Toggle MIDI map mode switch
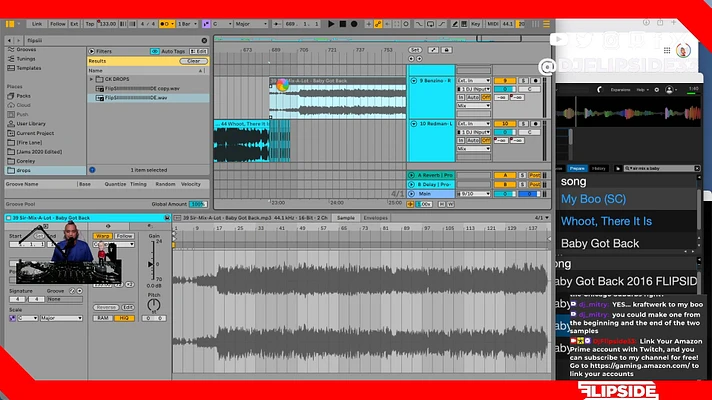Image resolution: width=712 pixels, height=400 pixels. pos(492,24)
